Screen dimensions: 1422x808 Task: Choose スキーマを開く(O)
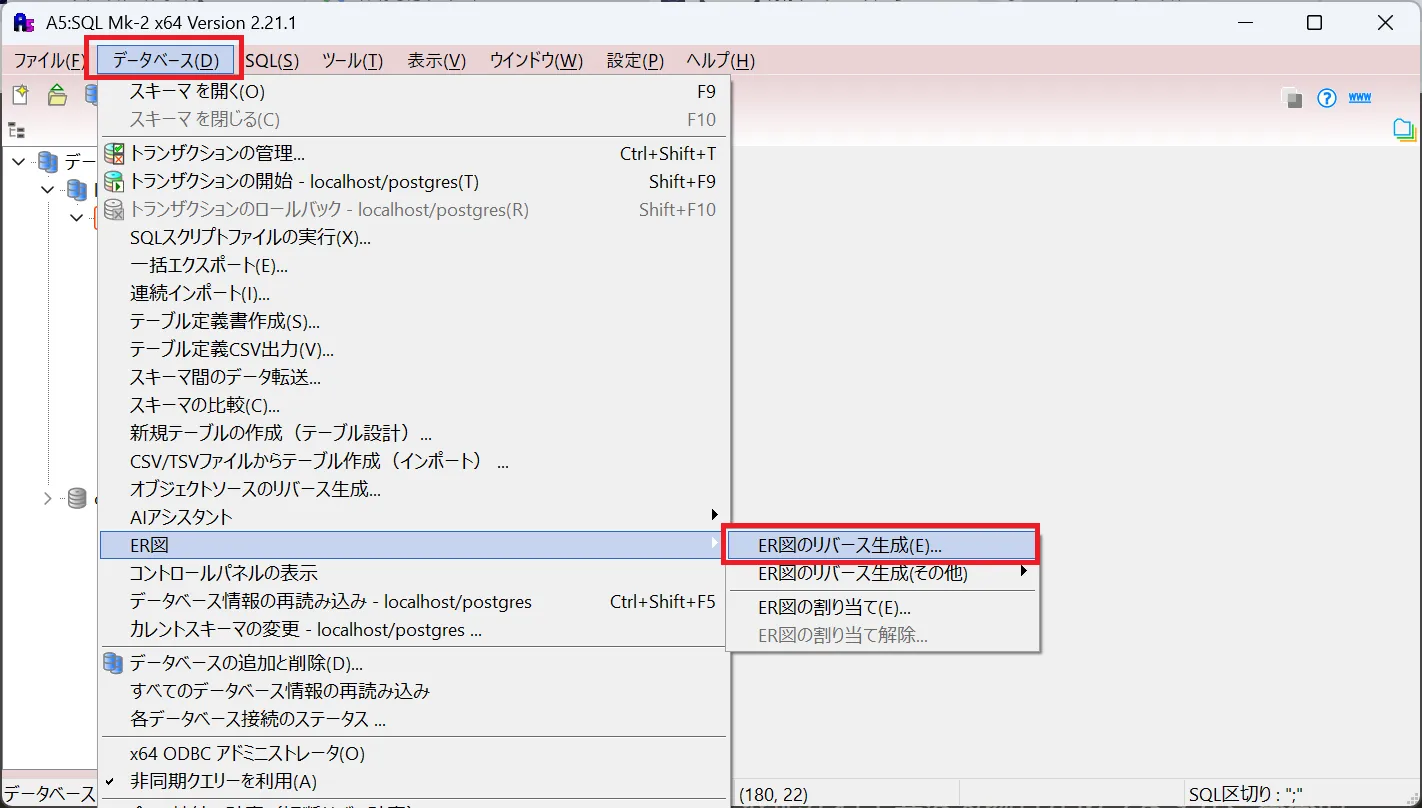[x=414, y=92]
